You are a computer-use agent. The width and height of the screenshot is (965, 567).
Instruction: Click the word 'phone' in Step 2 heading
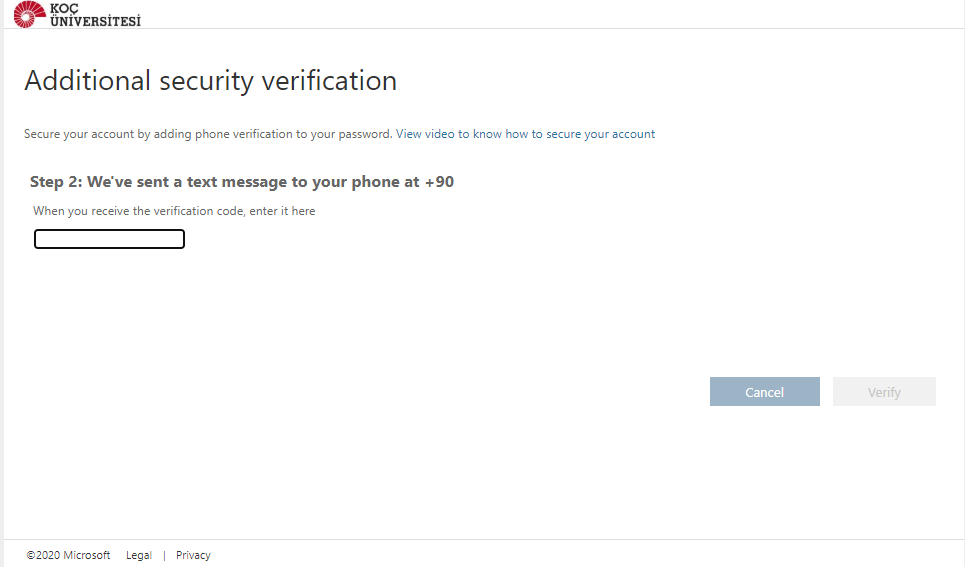[x=374, y=182]
